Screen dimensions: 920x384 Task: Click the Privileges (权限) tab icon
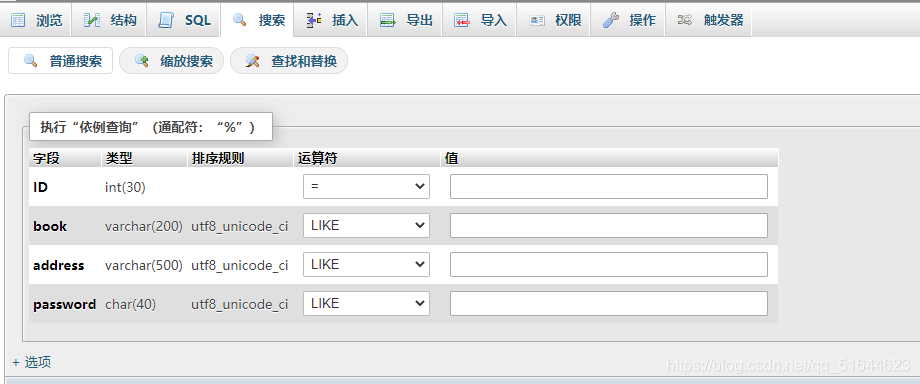pyautogui.click(x=537, y=21)
